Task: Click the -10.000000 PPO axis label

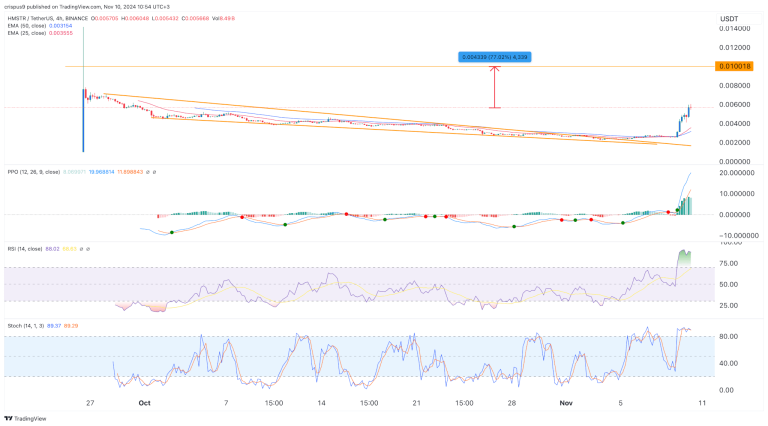Action: (739, 236)
